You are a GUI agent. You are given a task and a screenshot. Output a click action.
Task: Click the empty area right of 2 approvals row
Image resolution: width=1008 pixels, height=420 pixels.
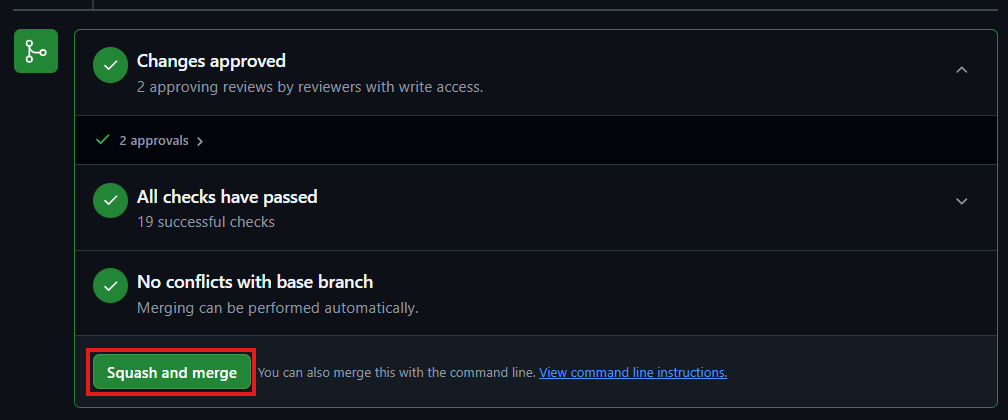coord(600,141)
